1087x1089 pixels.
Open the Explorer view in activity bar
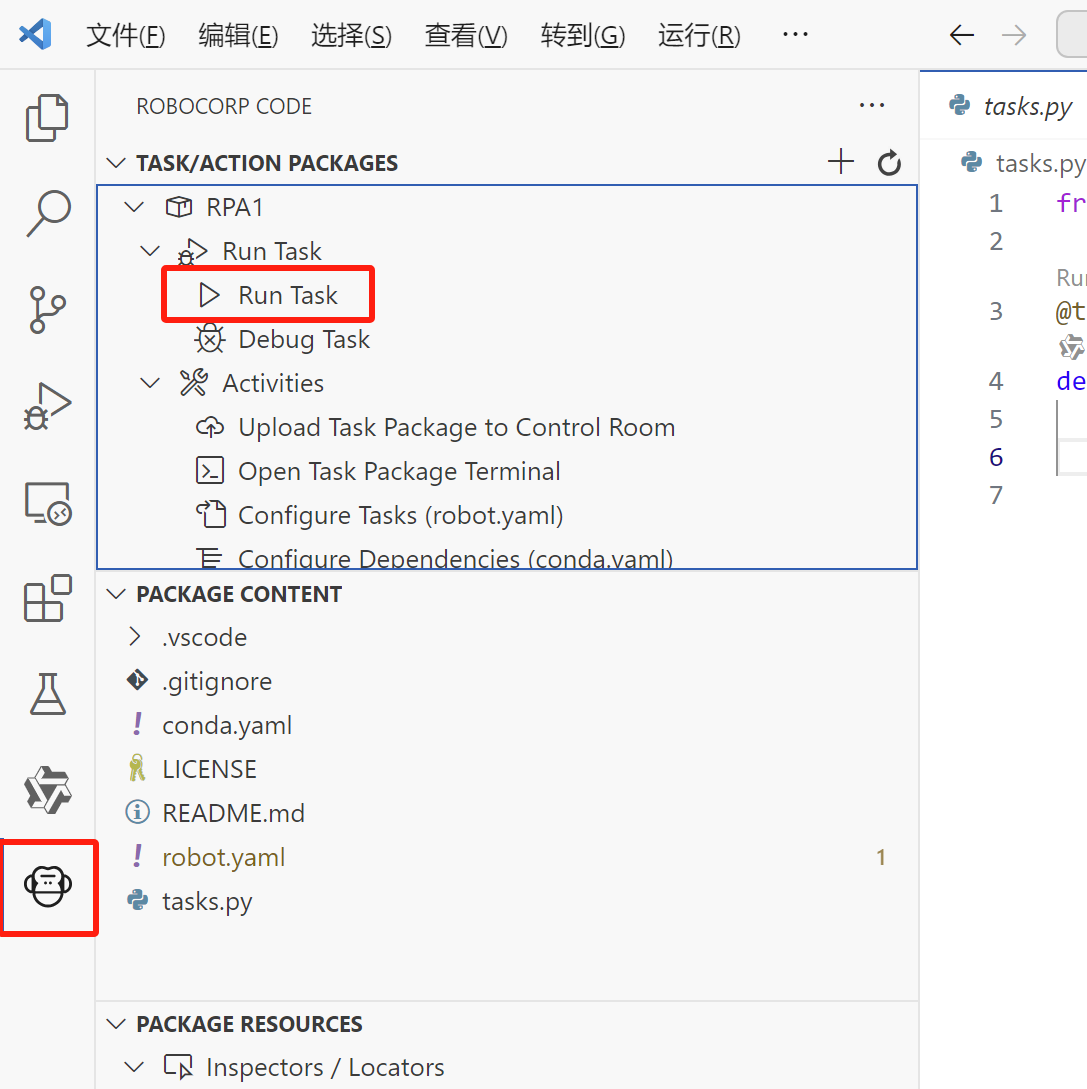[x=47, y=118]
